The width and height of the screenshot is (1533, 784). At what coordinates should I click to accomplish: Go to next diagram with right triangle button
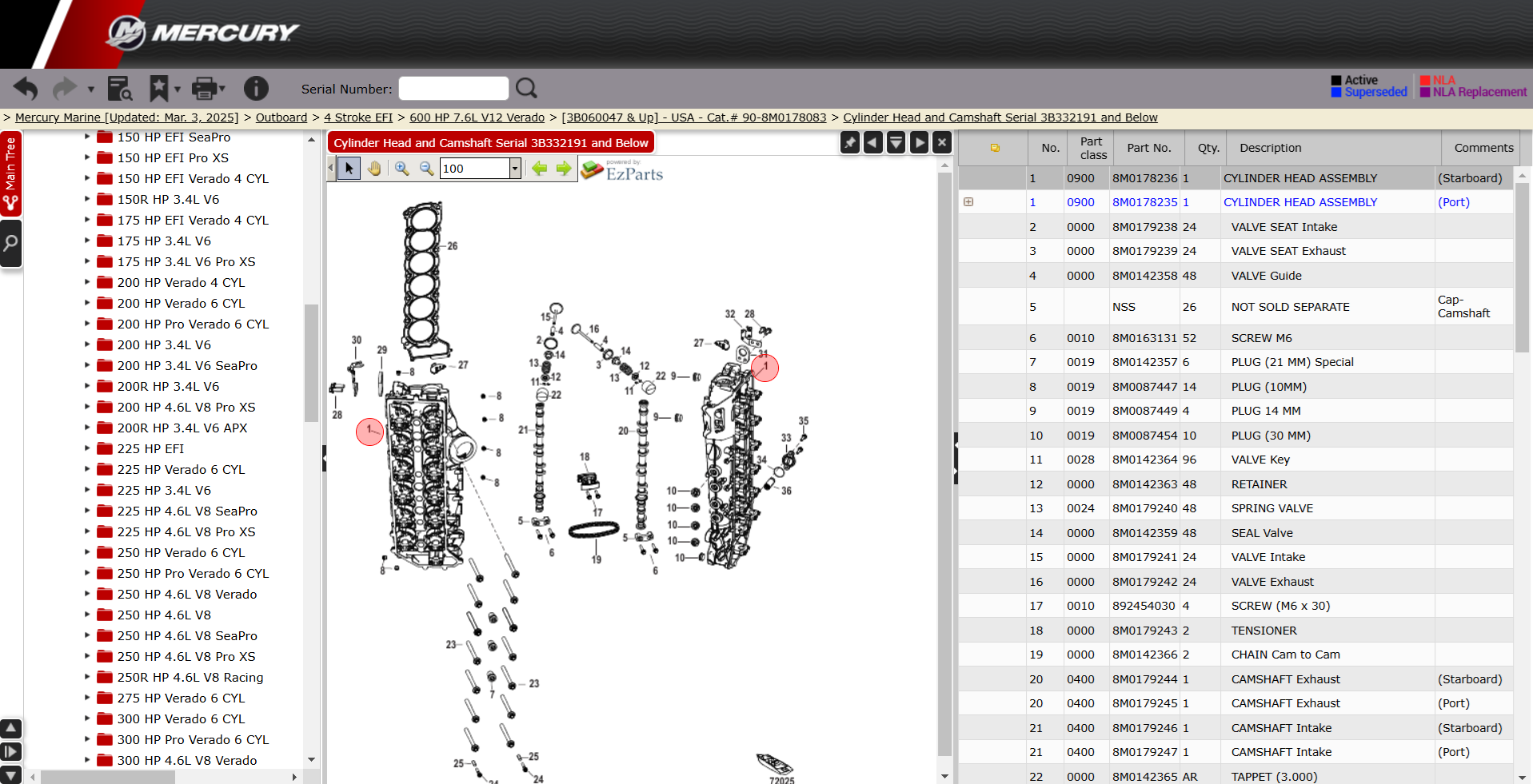[919, 143]
